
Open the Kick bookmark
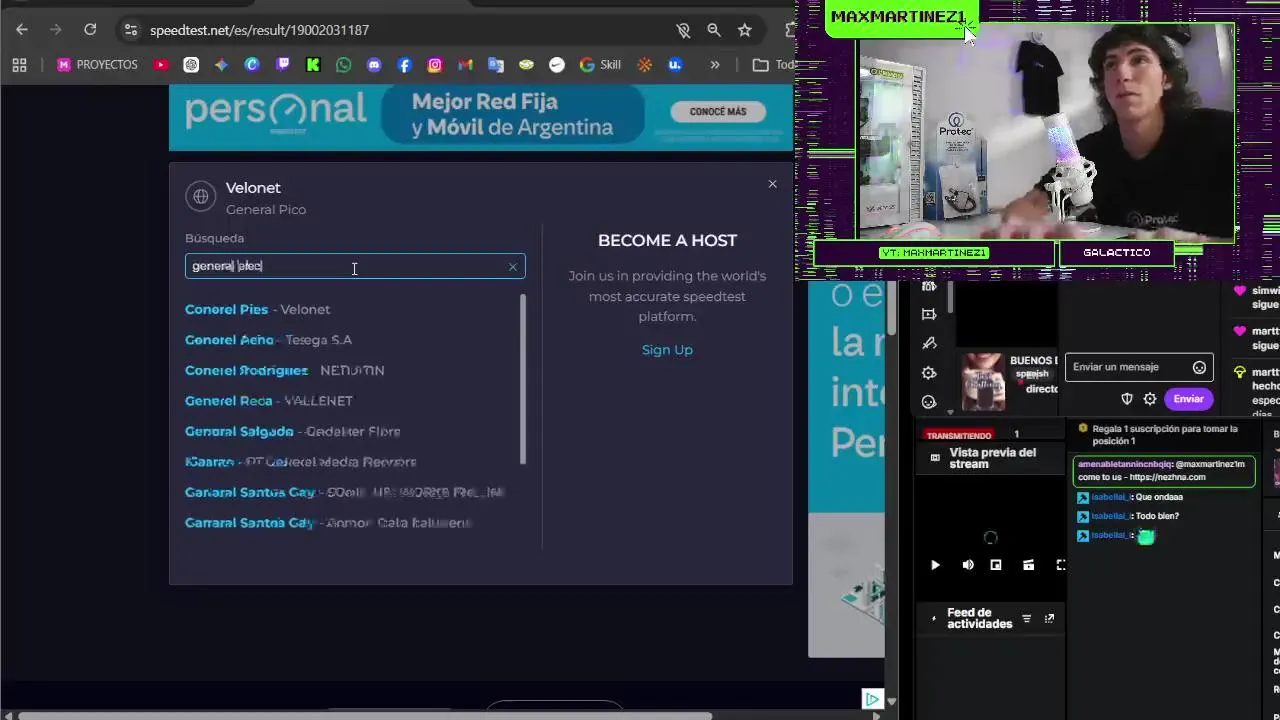click(313, 65)
